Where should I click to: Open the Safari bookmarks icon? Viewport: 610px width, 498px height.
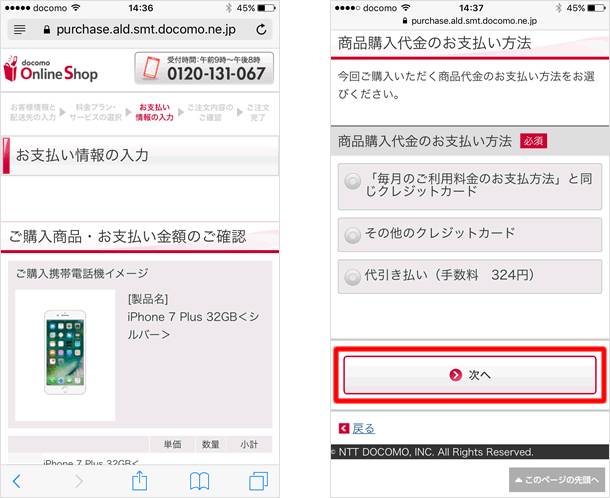199,481
